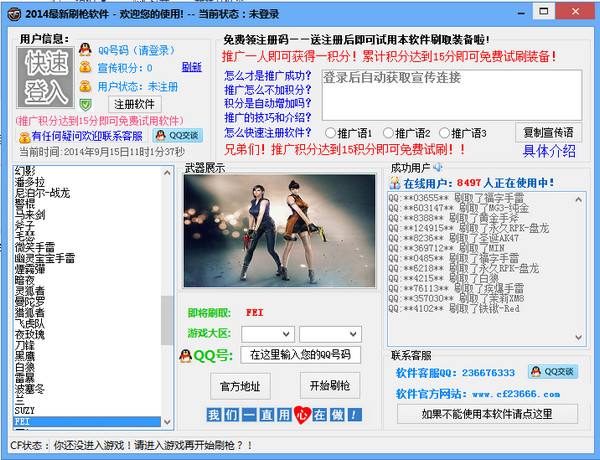Open link 怎么快速注册软件?
This screenshot has height=460, width=600.
[x=268, y=133]
